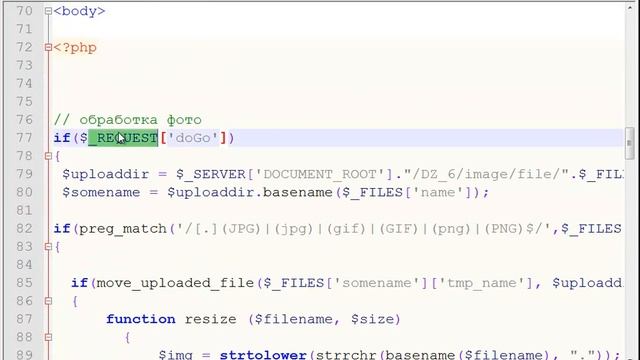Click line number 87 in margin
640x360 pixels.
(x=24, y=319)
